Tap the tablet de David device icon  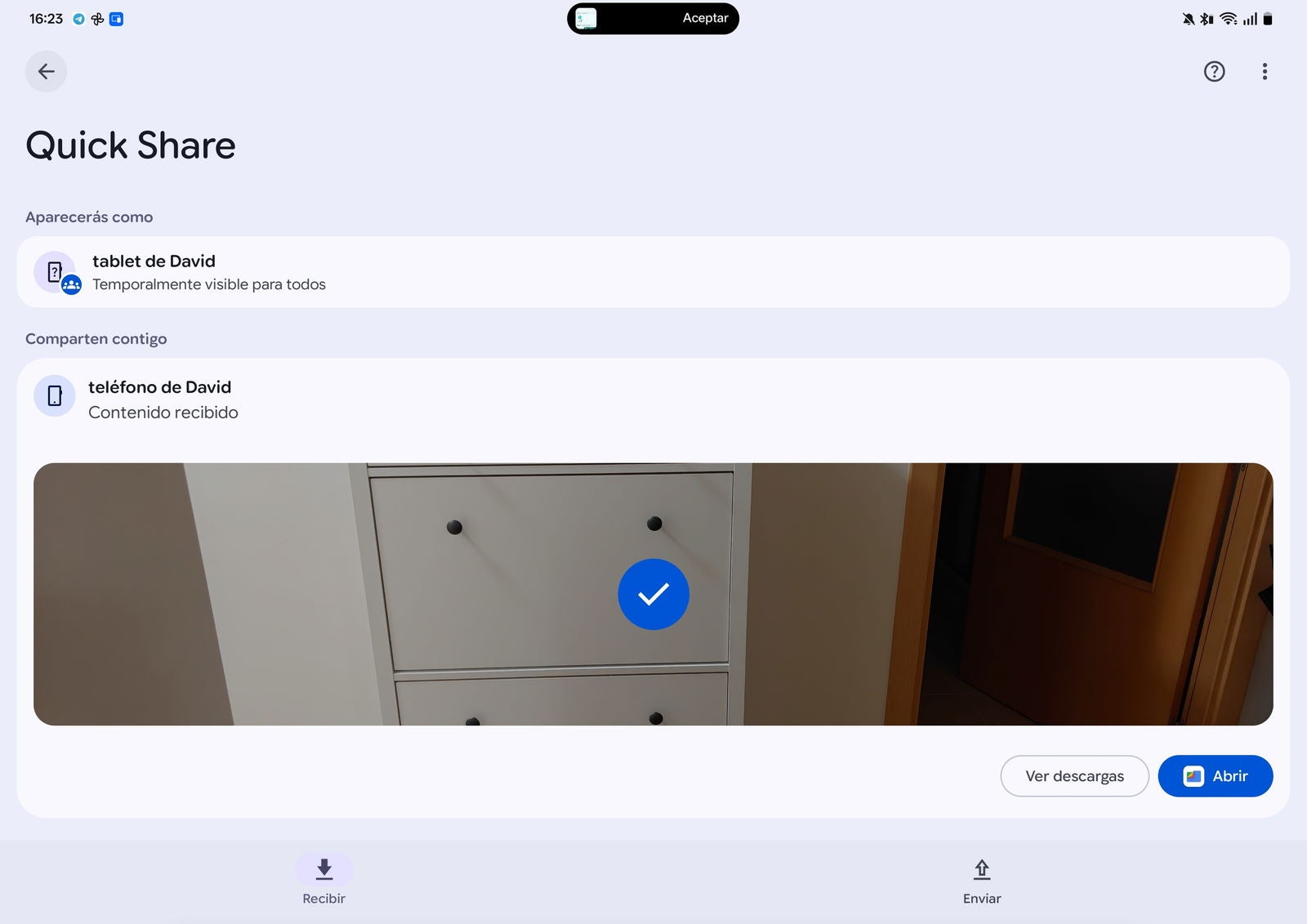tap(56, 272)
